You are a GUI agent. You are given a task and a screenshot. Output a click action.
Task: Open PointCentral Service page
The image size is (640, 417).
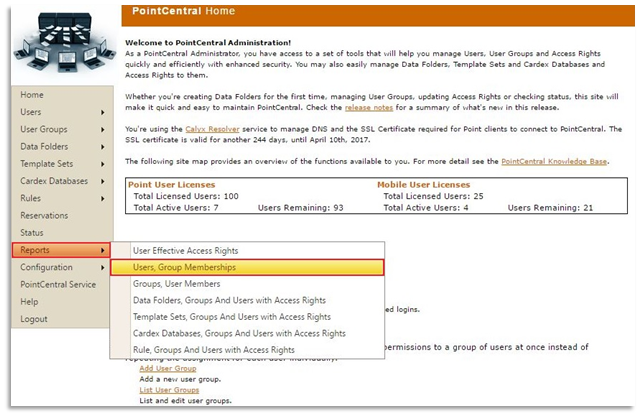pos(58,284)
